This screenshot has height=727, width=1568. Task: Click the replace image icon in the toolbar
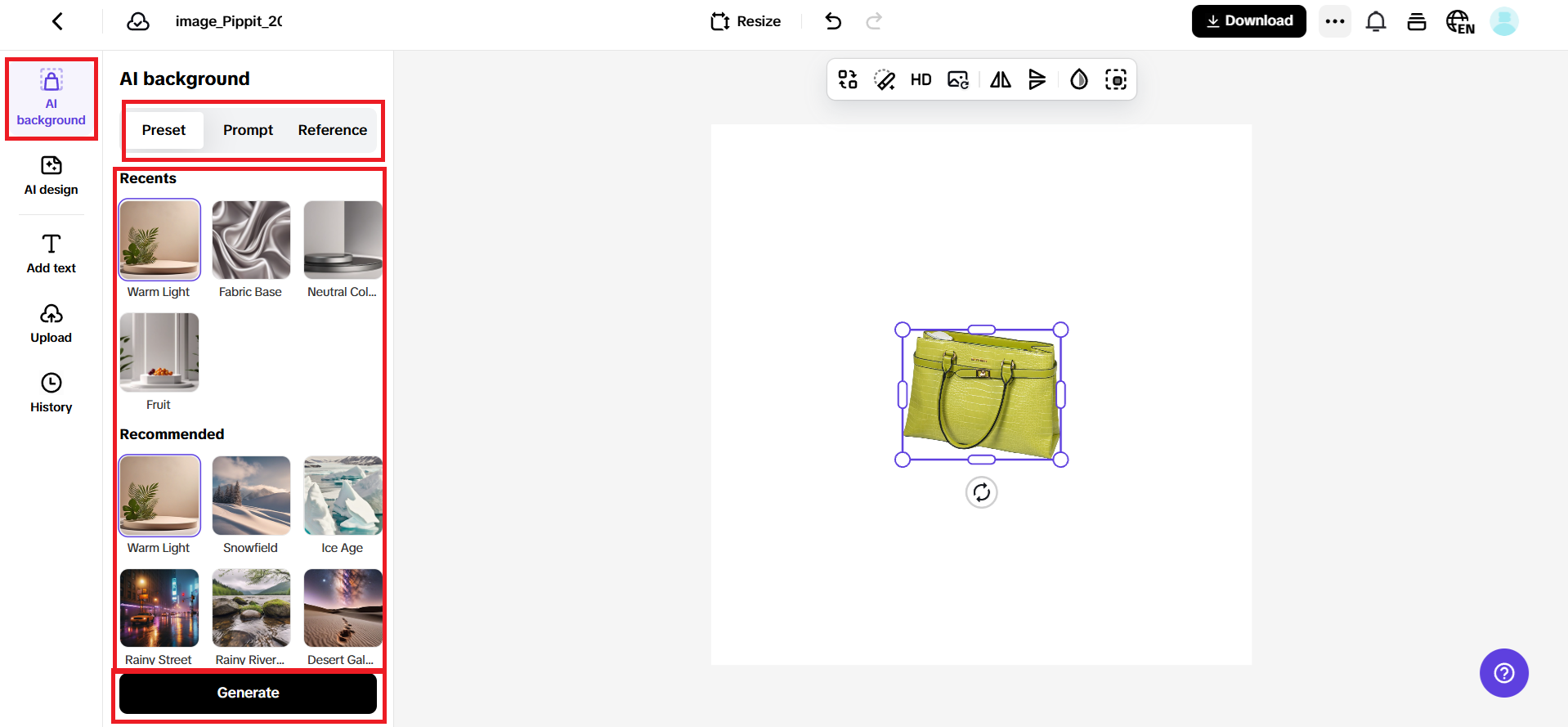958,79
